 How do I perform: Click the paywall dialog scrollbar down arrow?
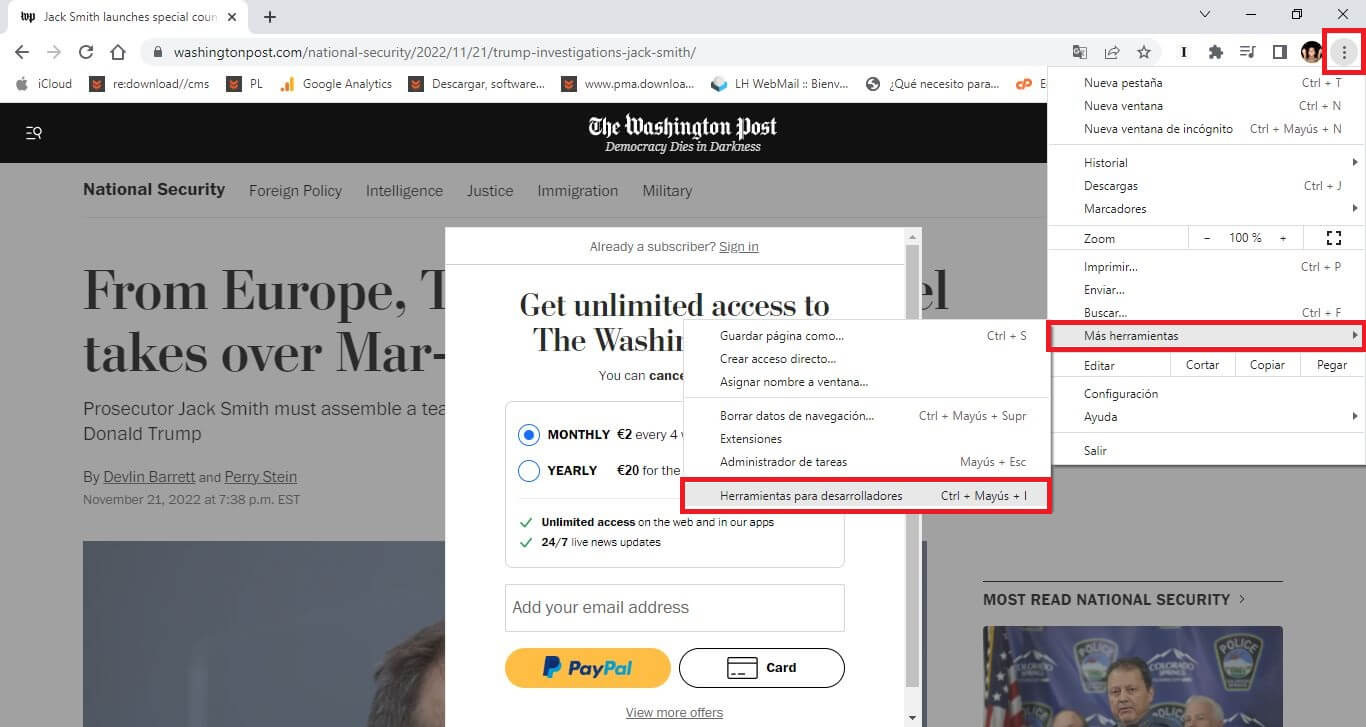[911, 718]
